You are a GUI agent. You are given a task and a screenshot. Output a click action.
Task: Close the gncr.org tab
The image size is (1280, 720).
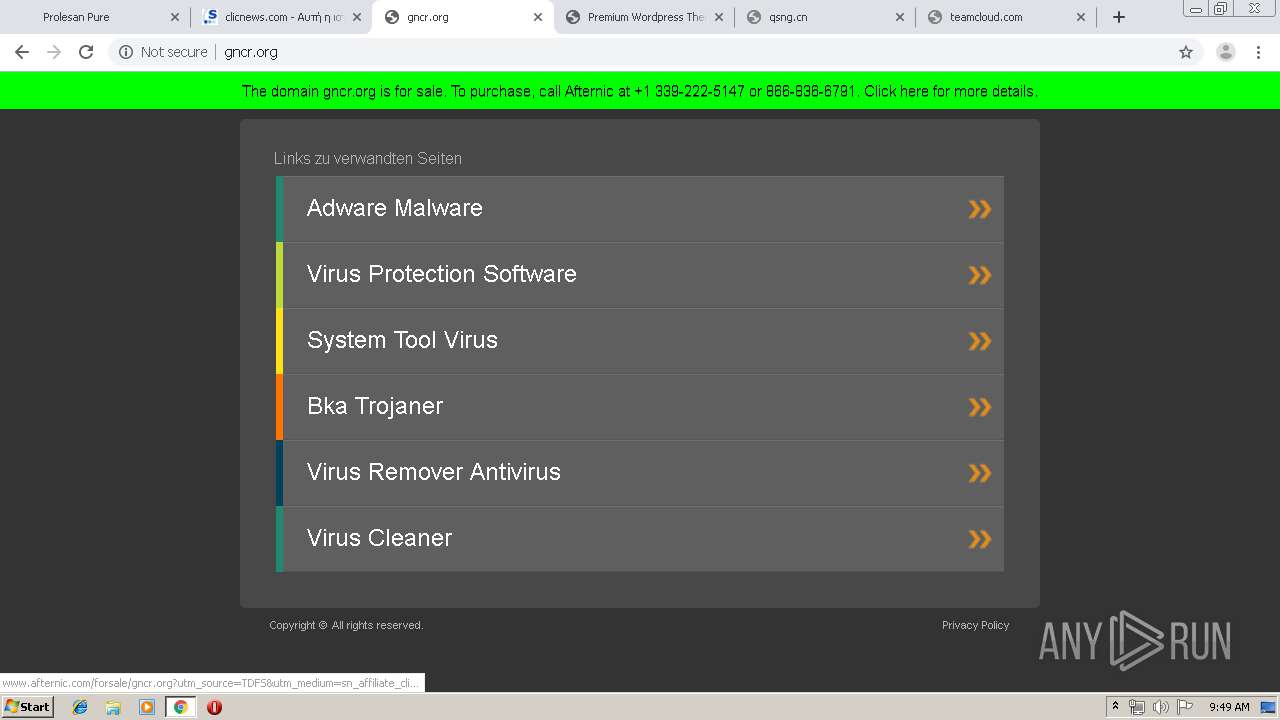coord(538,17)
